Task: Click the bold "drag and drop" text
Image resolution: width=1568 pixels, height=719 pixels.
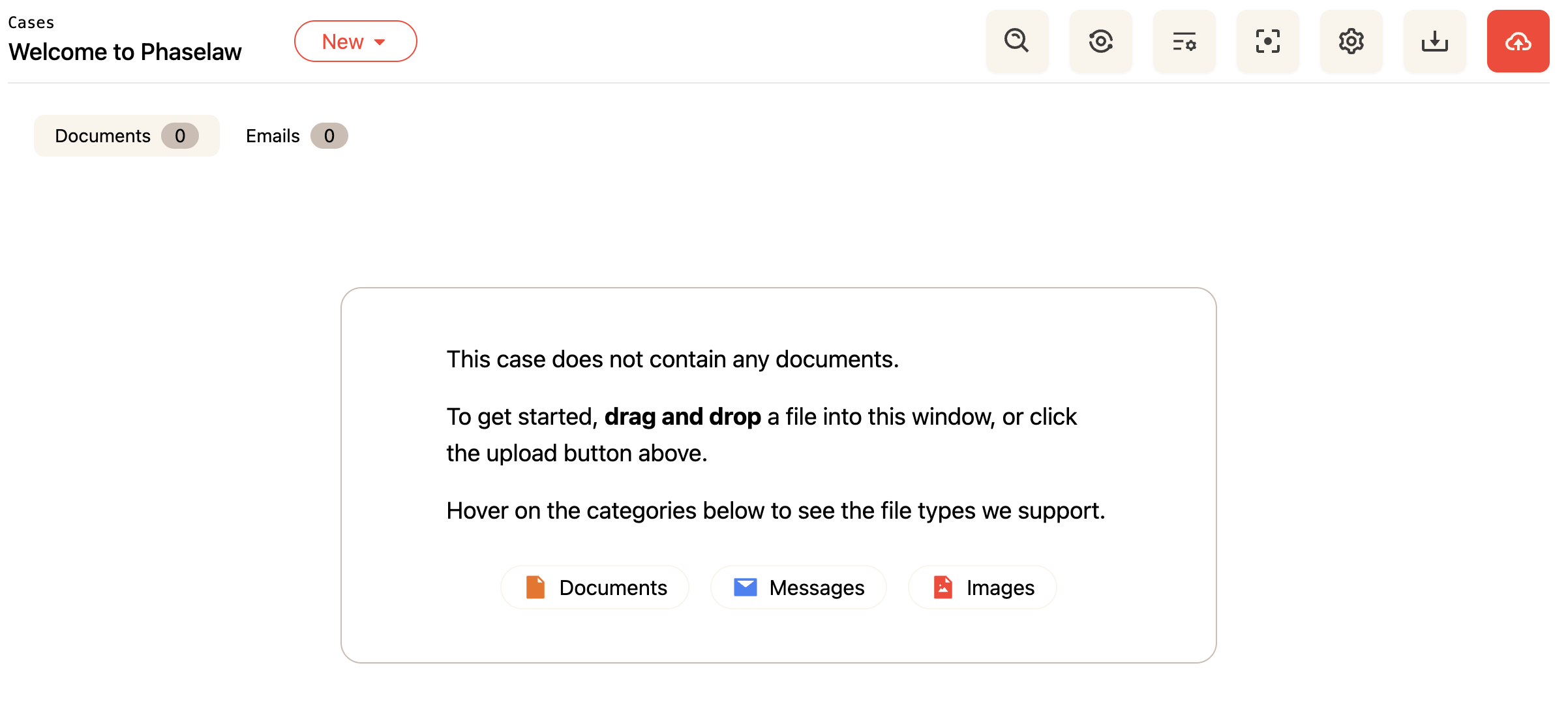Action: (682, 417)
